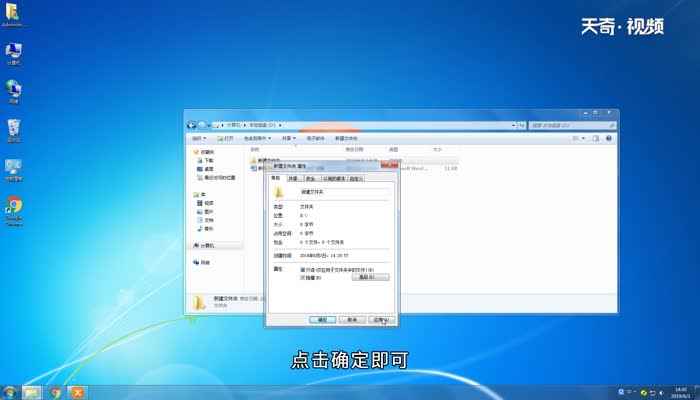Viewport: 700px width, 400px height.
Task: Switch to the 常规 General tab
Action: (275, 178)
